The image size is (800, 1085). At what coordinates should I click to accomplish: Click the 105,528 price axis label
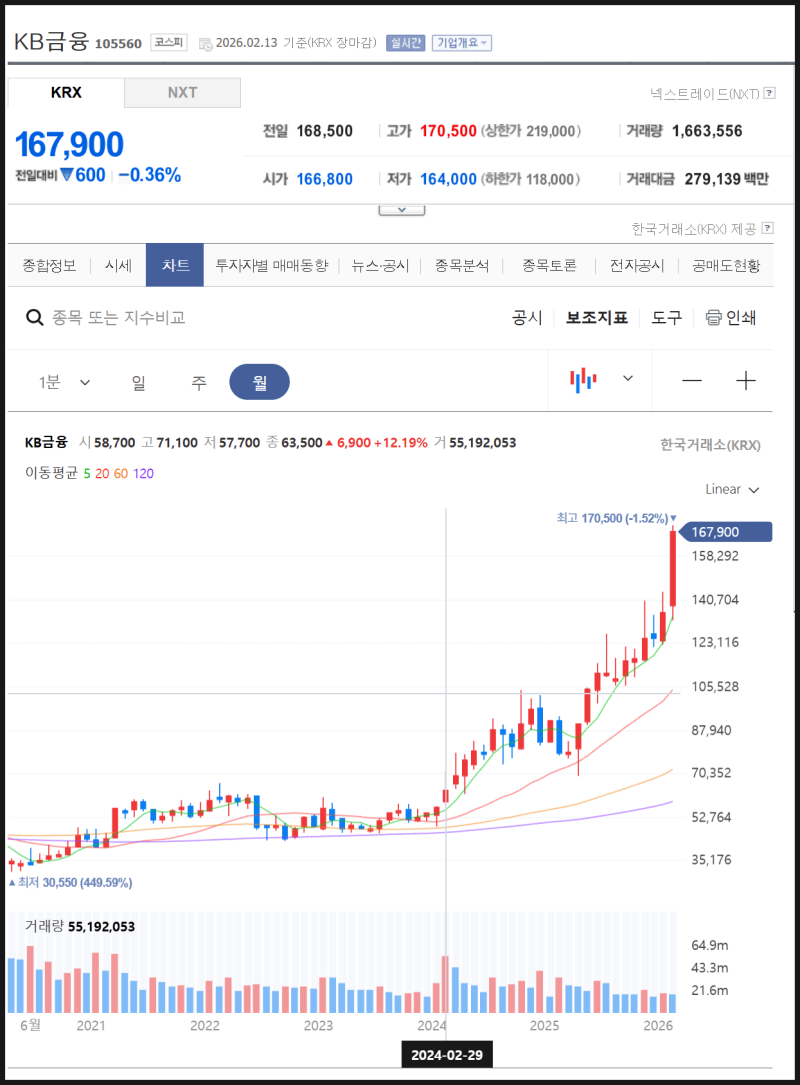tap(715, 686)
